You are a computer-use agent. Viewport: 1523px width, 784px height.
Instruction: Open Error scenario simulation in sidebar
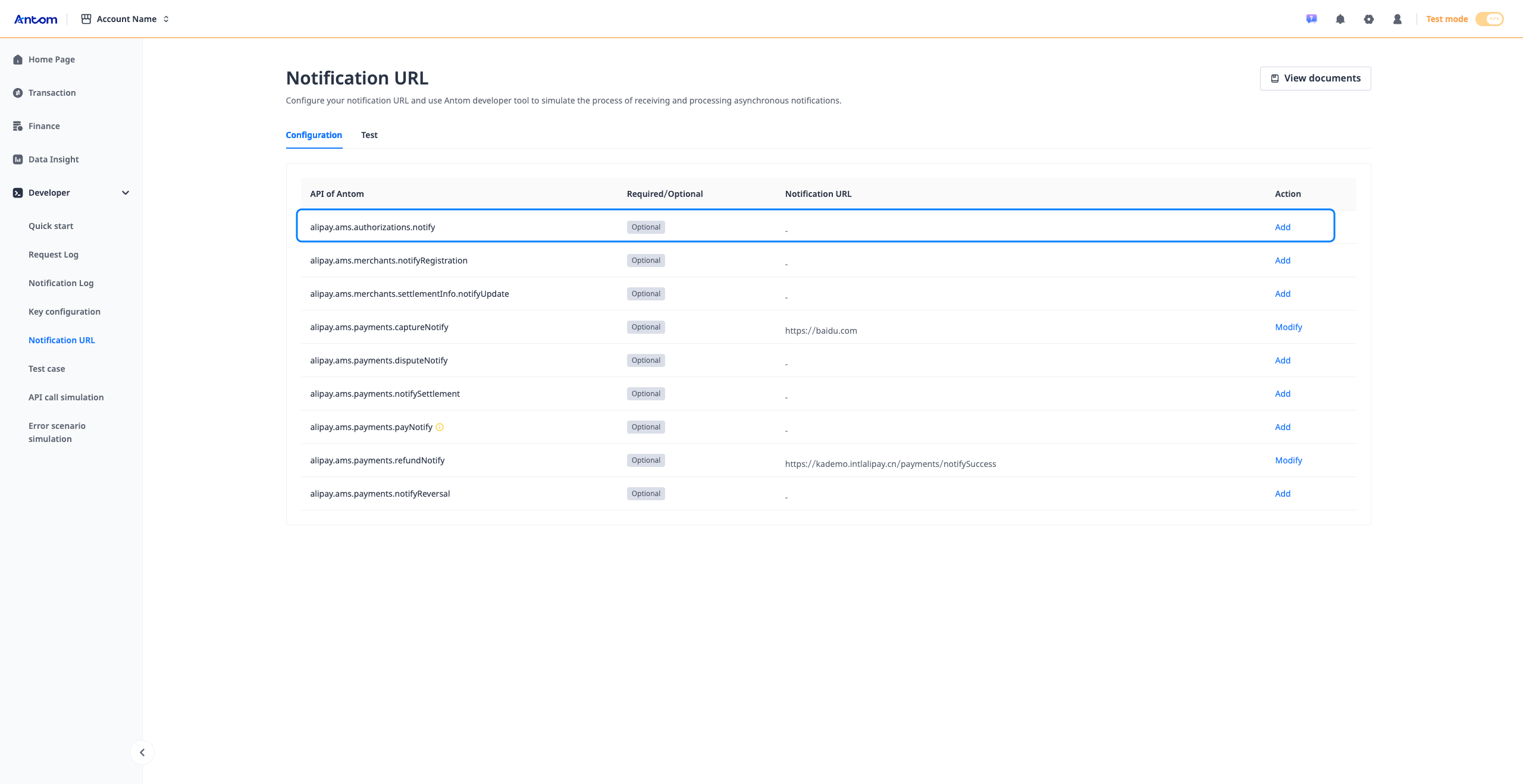(57, 432)
